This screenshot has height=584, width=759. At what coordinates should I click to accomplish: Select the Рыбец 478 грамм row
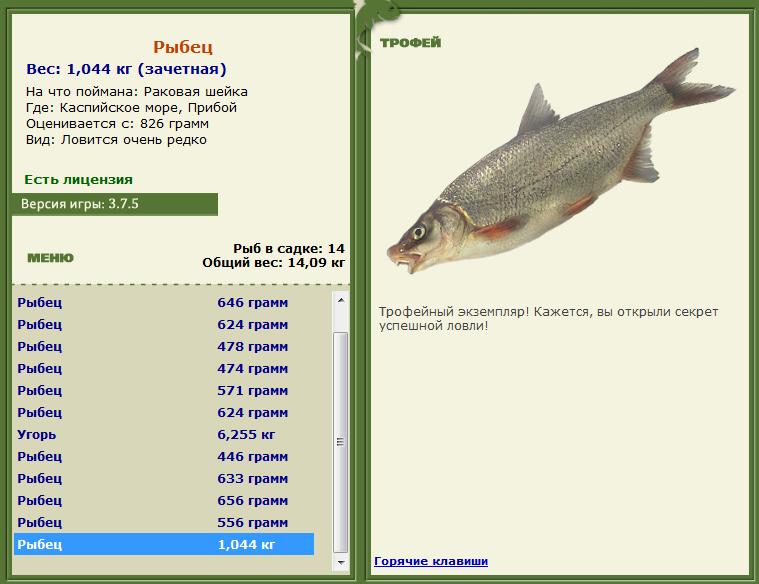164,347
